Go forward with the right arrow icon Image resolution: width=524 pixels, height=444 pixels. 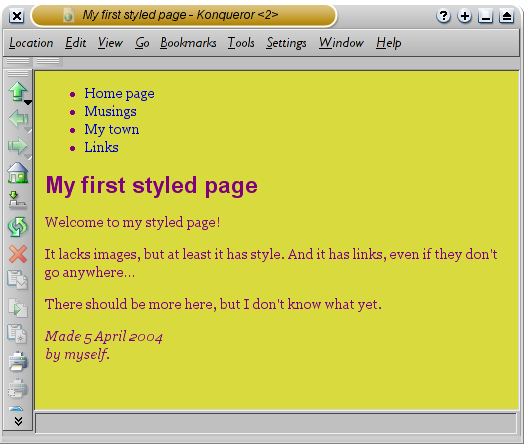pos(17,146)
